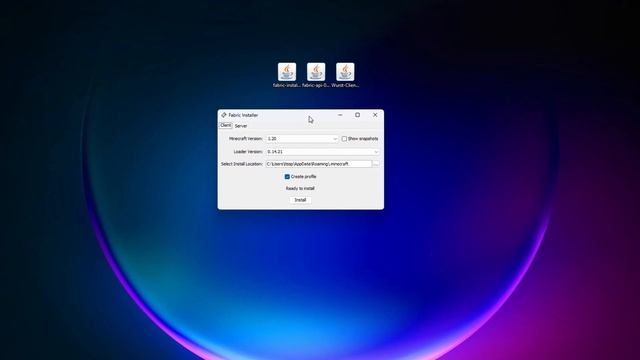The width and height of the screenshot is (640, 360).
Task: Click the install location path field
Action: click(319, 164)
